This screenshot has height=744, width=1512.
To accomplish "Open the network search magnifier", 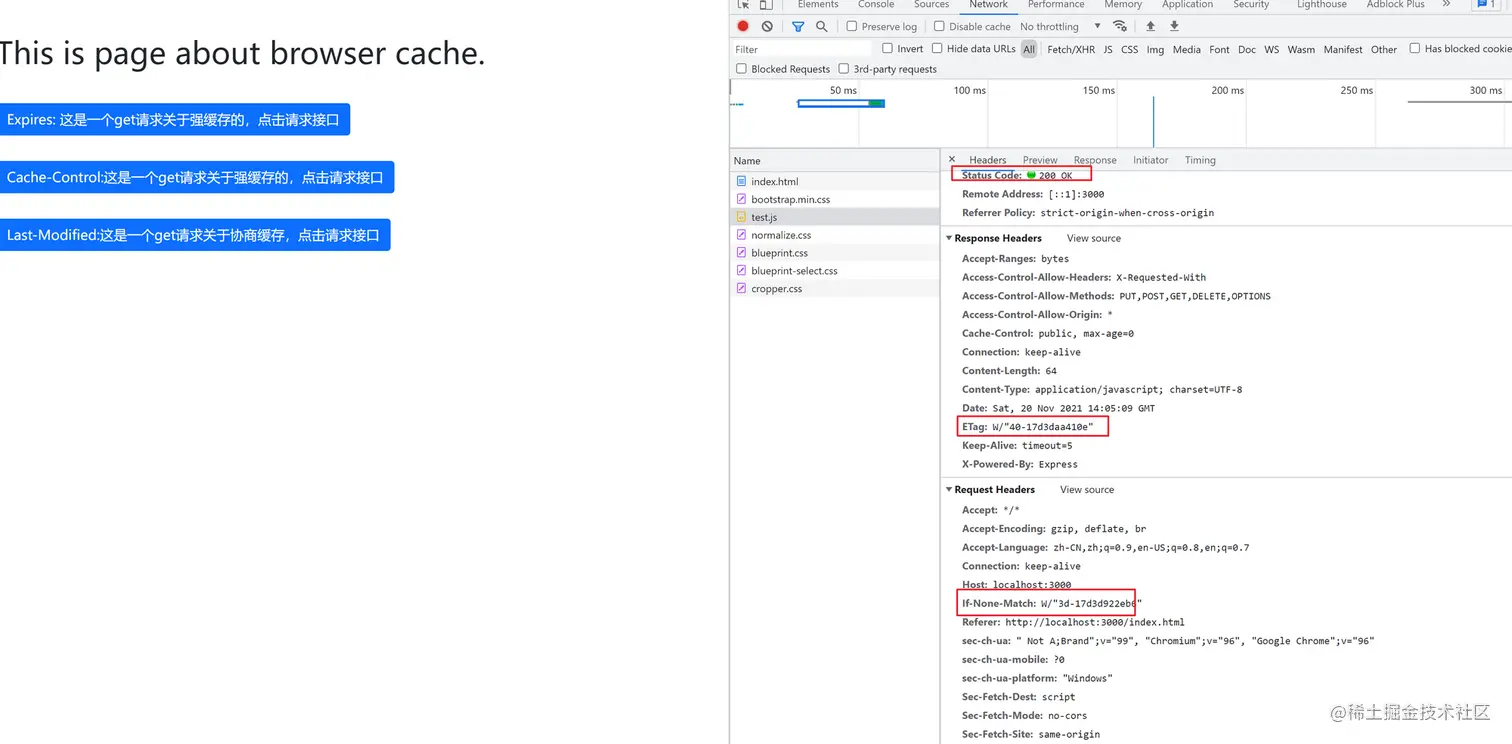I will pyautogui.click(x=821, y=26).
